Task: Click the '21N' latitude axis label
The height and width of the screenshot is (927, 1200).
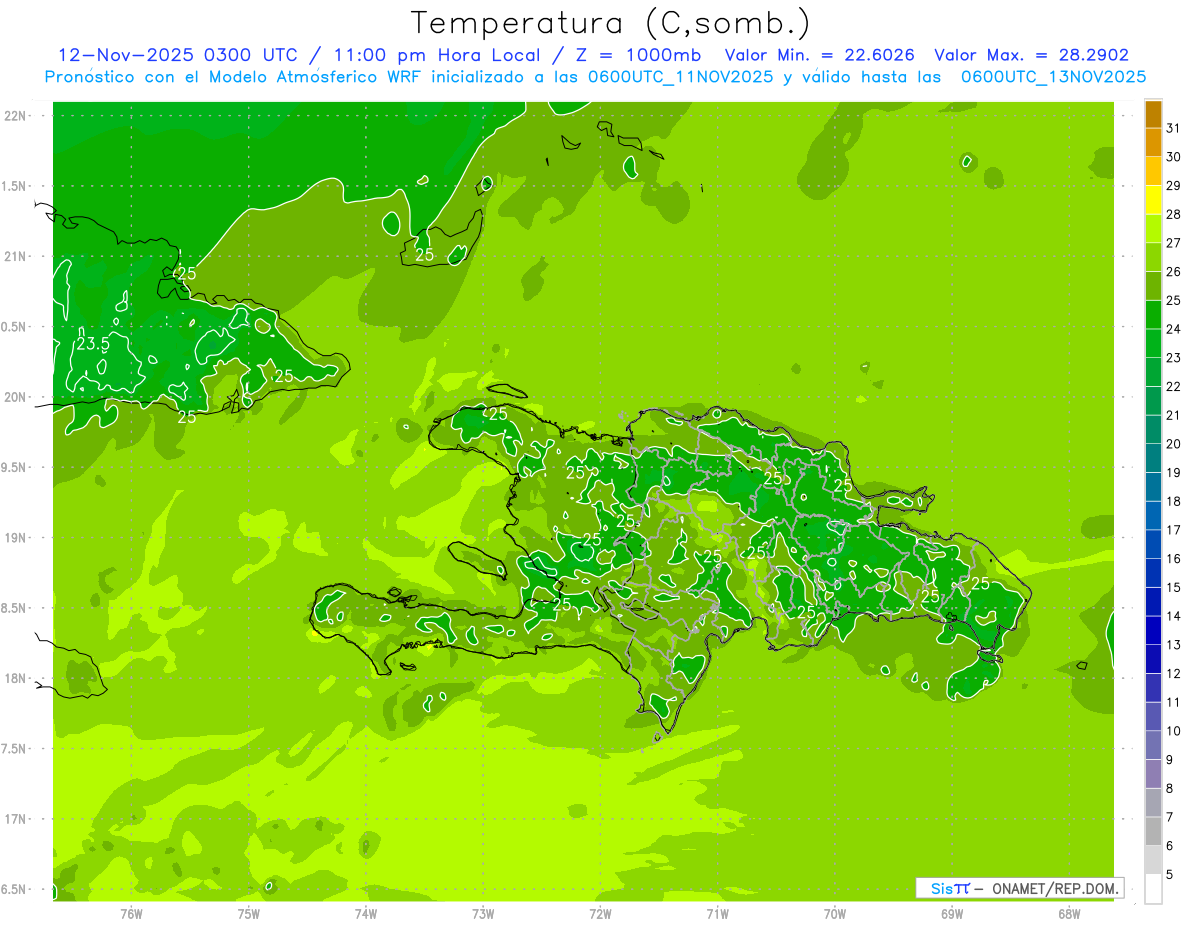Action: [x=17, y=257]
